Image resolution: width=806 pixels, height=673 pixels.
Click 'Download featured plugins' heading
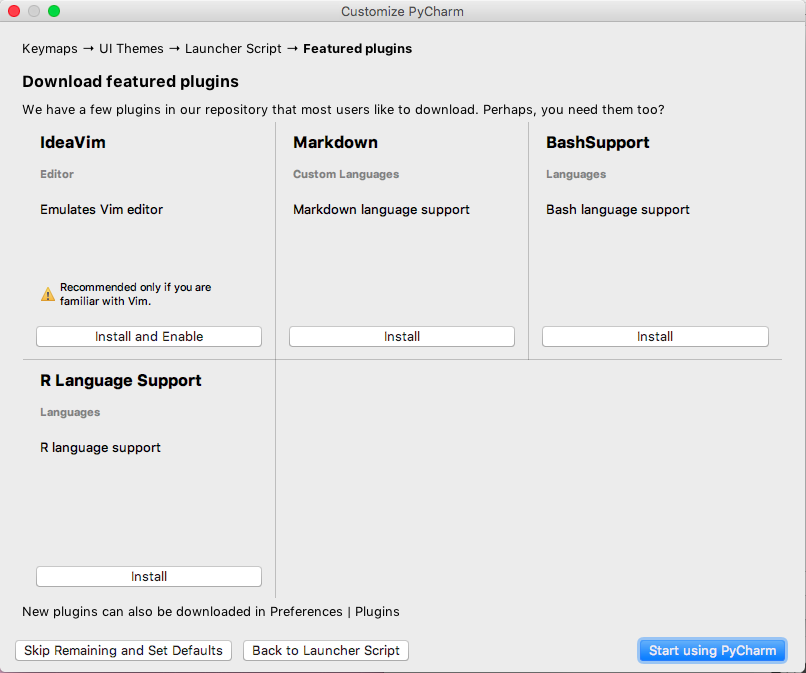coord(131,81)
